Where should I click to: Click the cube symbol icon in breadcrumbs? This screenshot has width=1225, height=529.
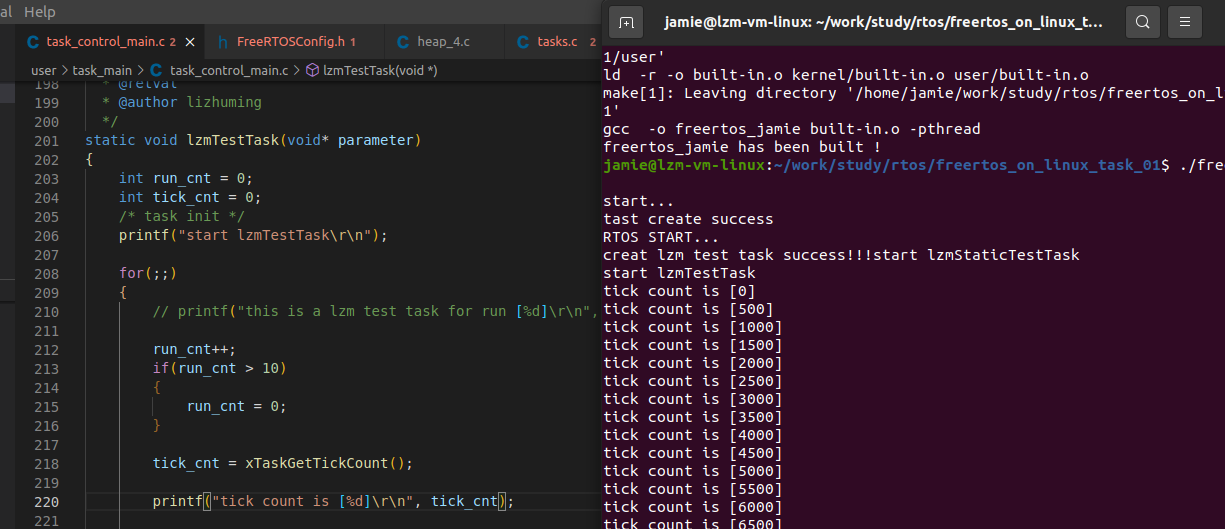coord(312,70)
